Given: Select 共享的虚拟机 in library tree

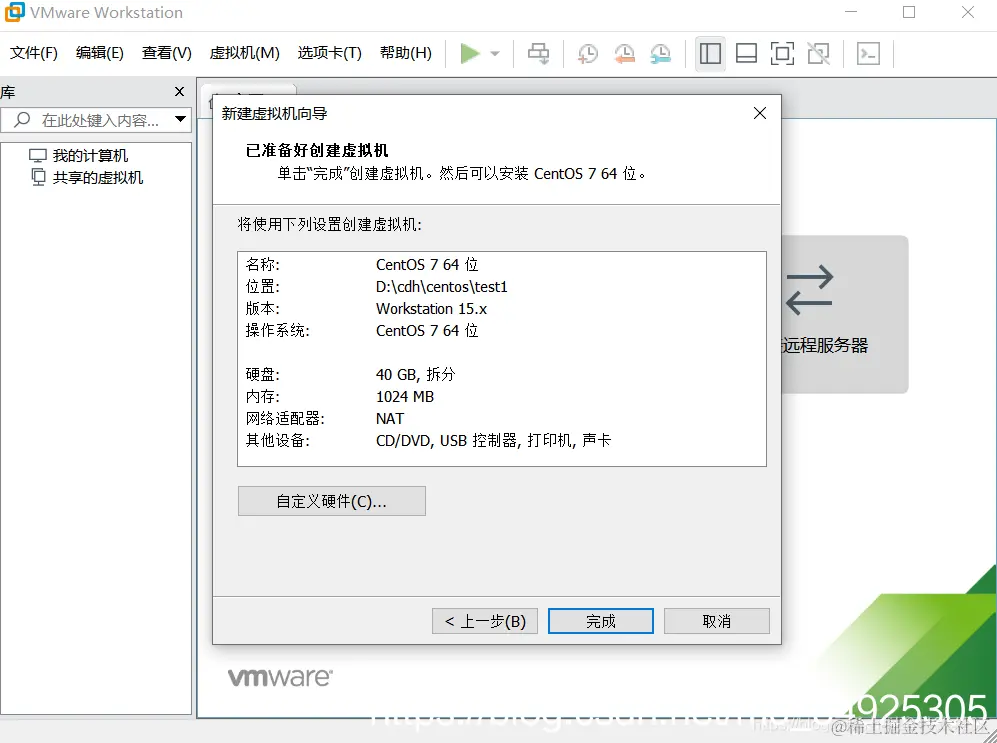Looking at the screenshot, I should (87, 177).
